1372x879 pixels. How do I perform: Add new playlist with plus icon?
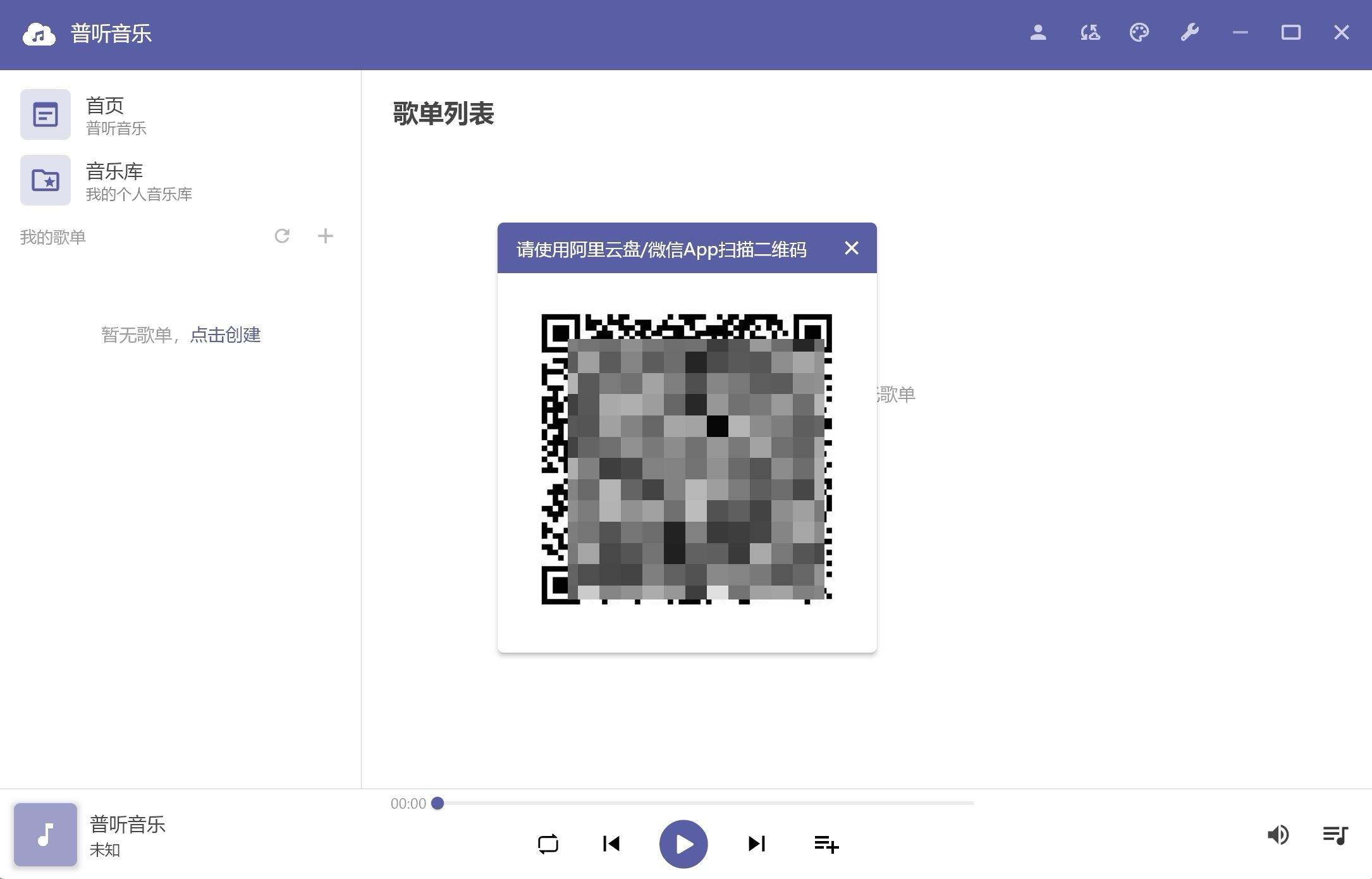tap(325, 236)
